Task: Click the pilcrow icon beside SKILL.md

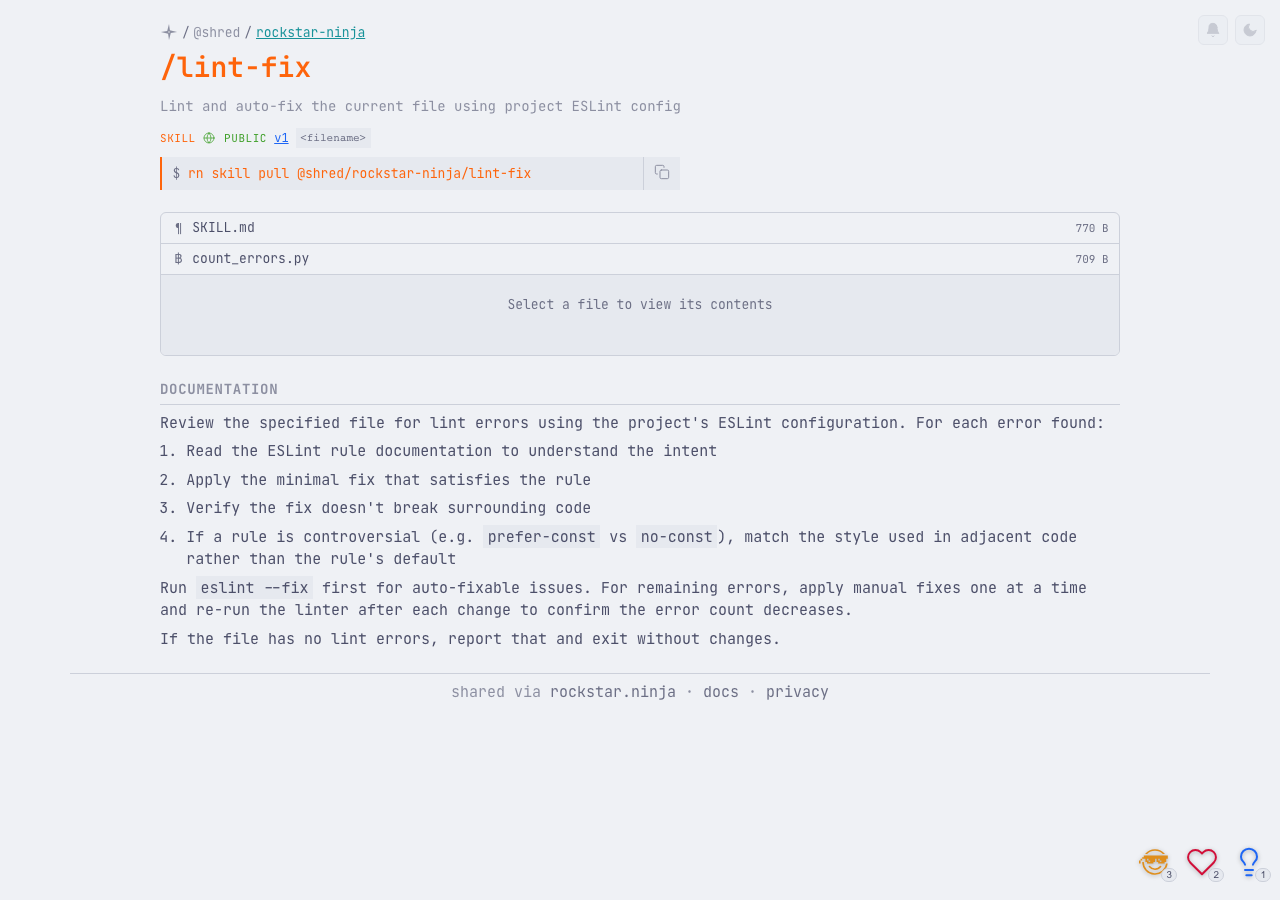Action: tap(179, 228)
